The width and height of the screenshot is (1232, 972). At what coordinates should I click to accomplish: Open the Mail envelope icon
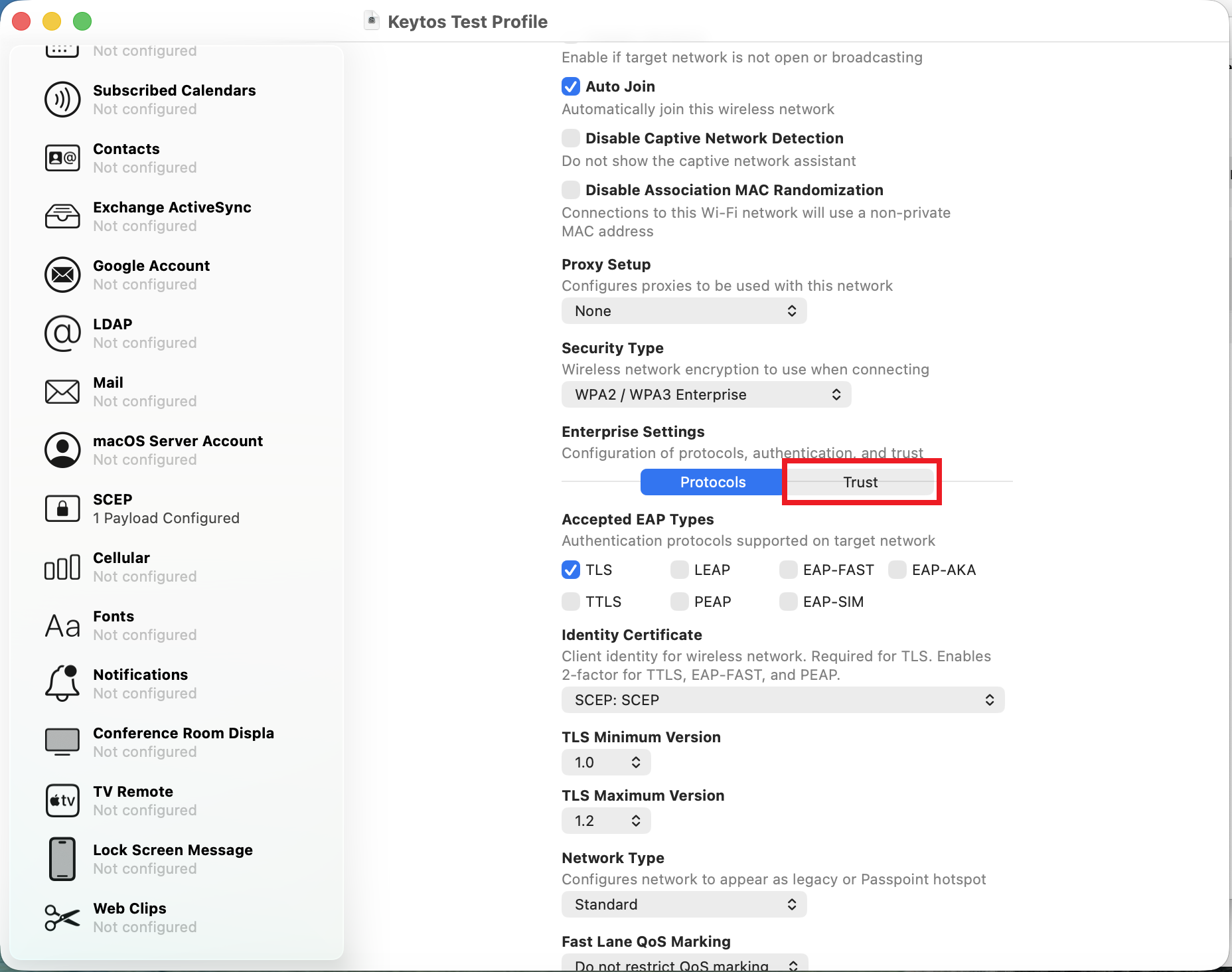(62, 392)
